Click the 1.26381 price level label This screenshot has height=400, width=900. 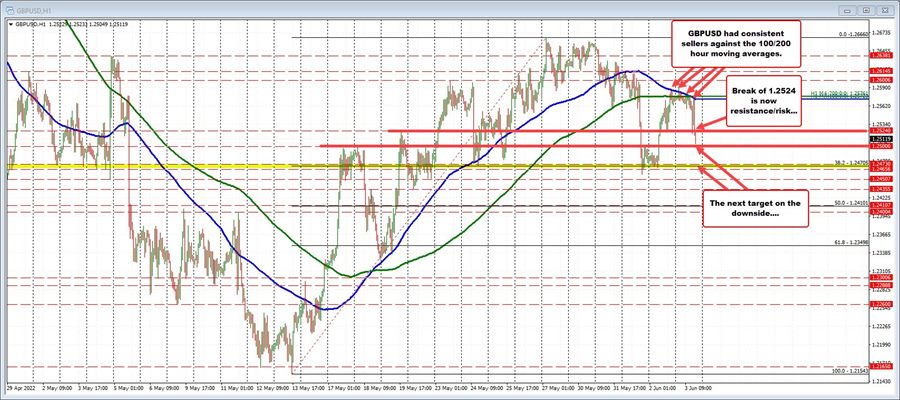tap(880, 56)
